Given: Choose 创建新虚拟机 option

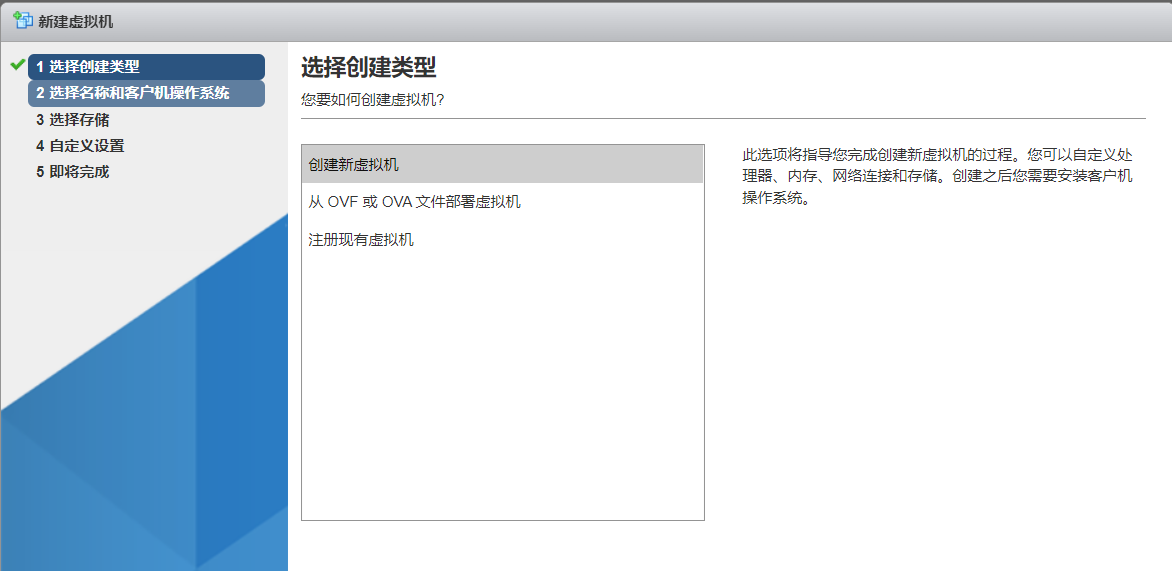Looking at the screenshot, I should click(502, 164).
